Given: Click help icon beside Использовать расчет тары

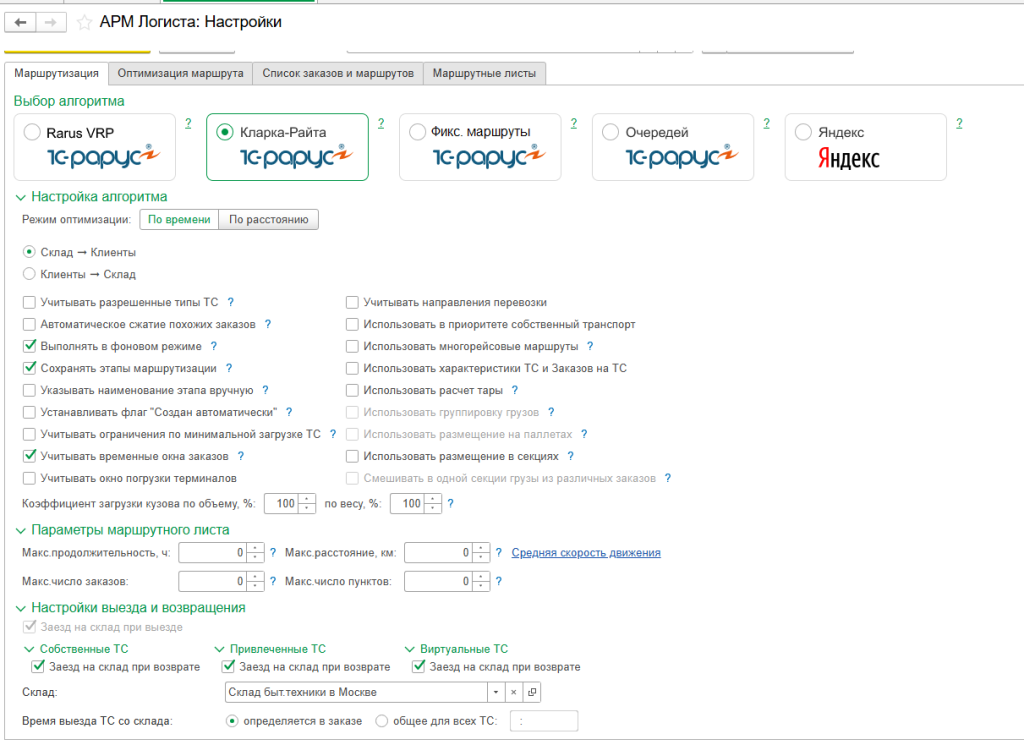Looking at the screenshot, I should point(515,390).
